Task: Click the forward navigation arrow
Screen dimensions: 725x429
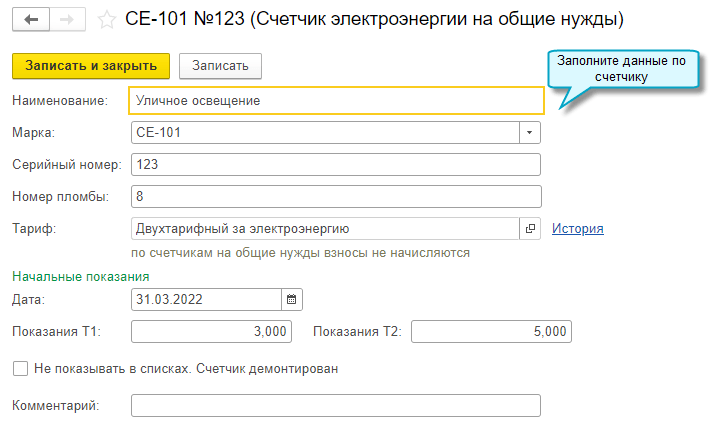Action: coord(67,19)
